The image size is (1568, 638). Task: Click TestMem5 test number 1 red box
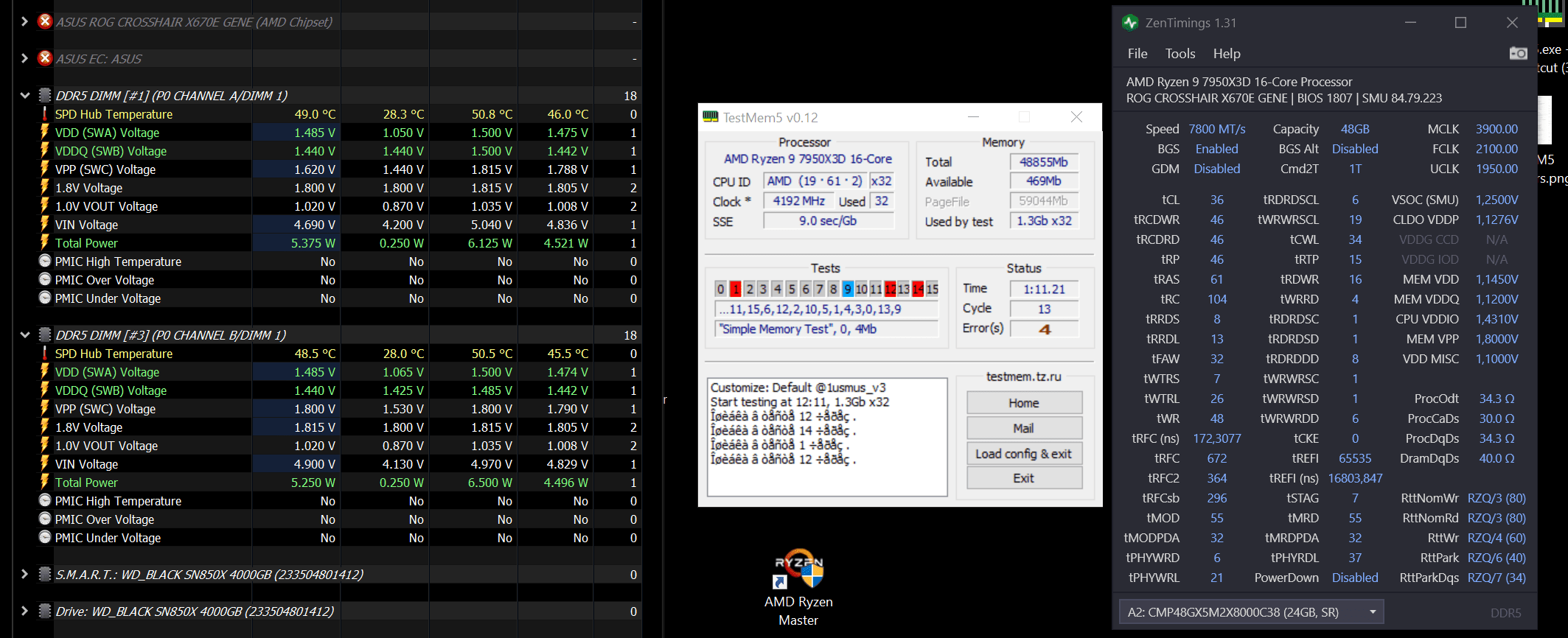(735, 289)
